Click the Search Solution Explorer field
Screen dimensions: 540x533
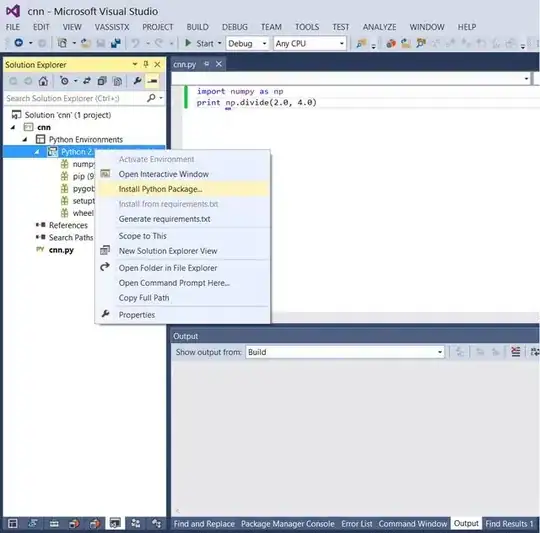(76, 98)
